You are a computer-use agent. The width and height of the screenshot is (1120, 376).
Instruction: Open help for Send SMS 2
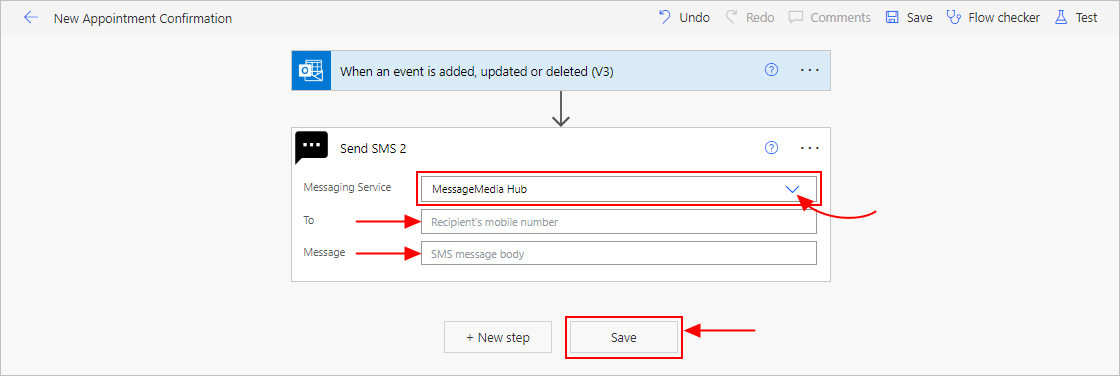771,147
